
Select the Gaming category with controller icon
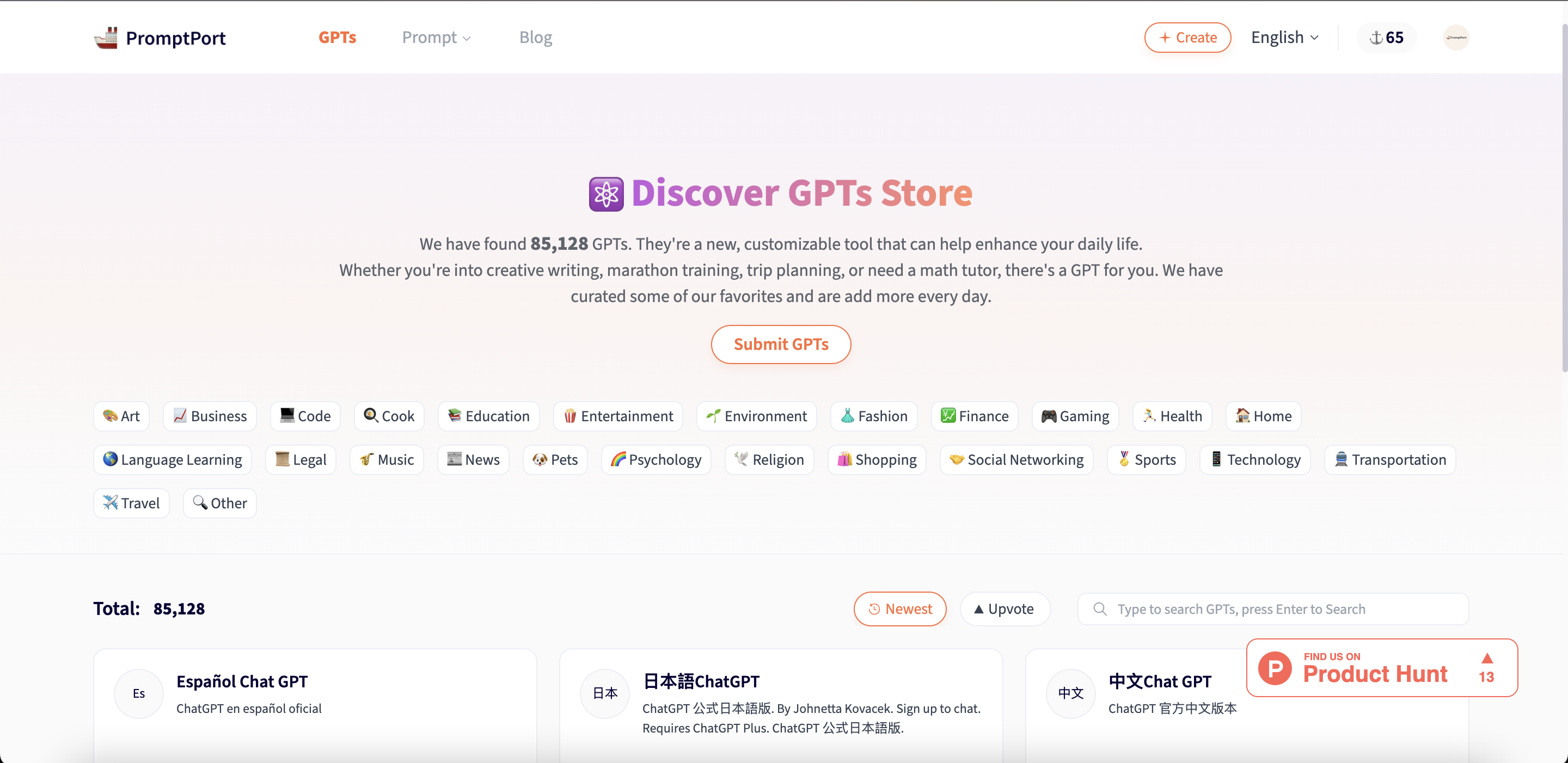coord(1075,416)
